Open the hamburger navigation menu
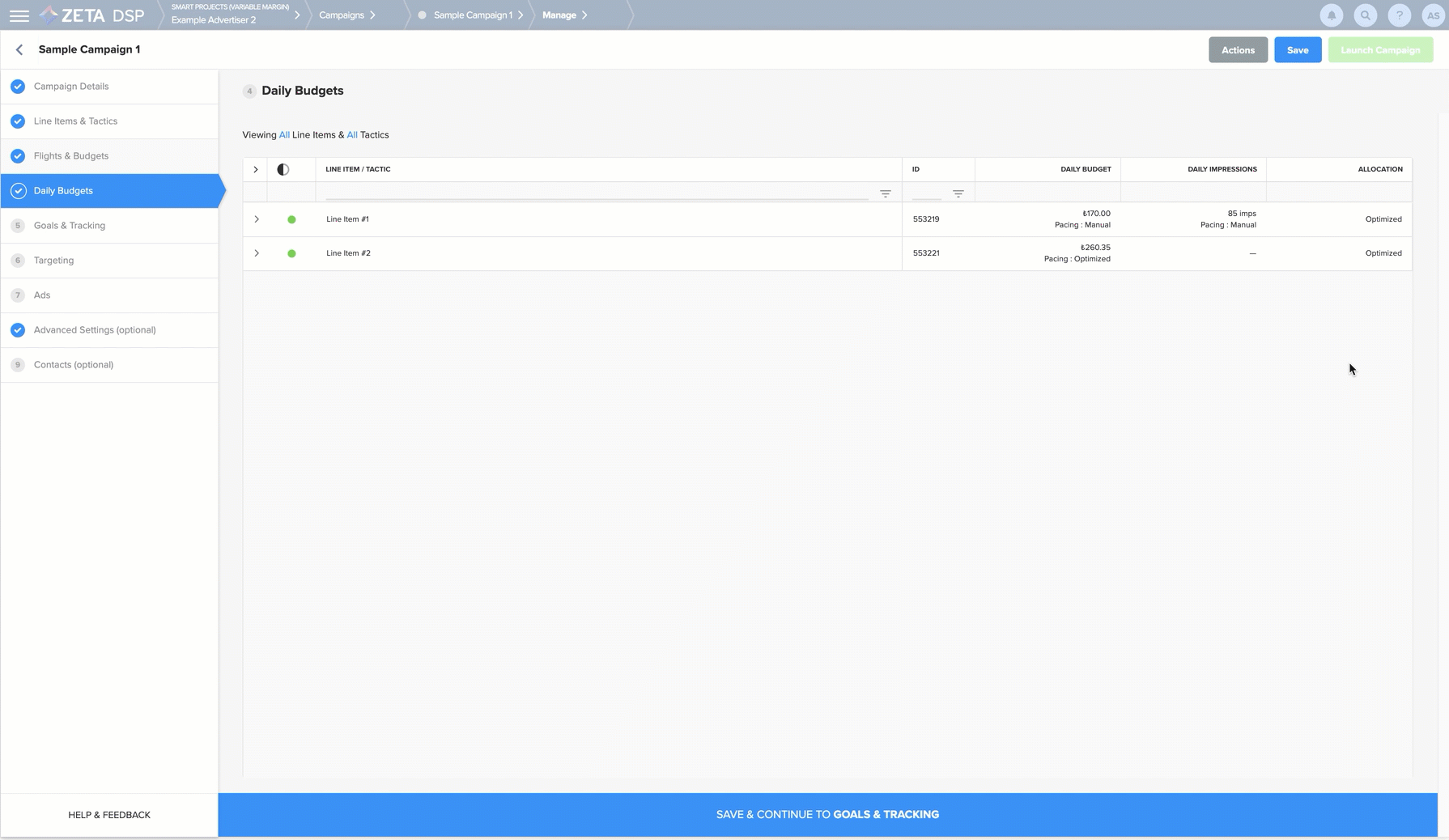This screenshot has width=1449, height=840. pyautogui.click(x=19, y=15)
